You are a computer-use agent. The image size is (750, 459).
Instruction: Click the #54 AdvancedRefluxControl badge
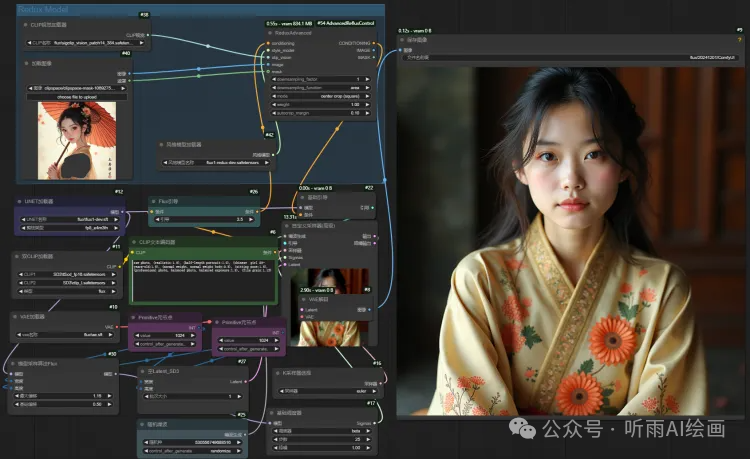point(345,23)
